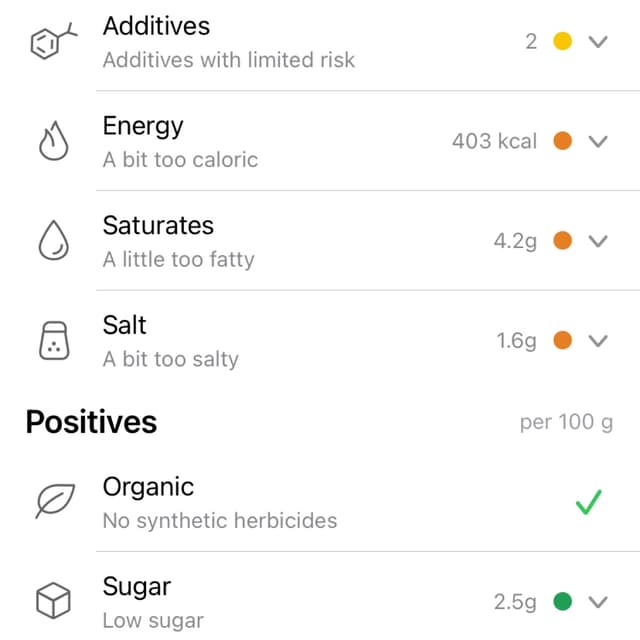Tap the Energy flame icon
Viewport: 640px width, 640px height.
pyautogui.click(x=53, y=140)
